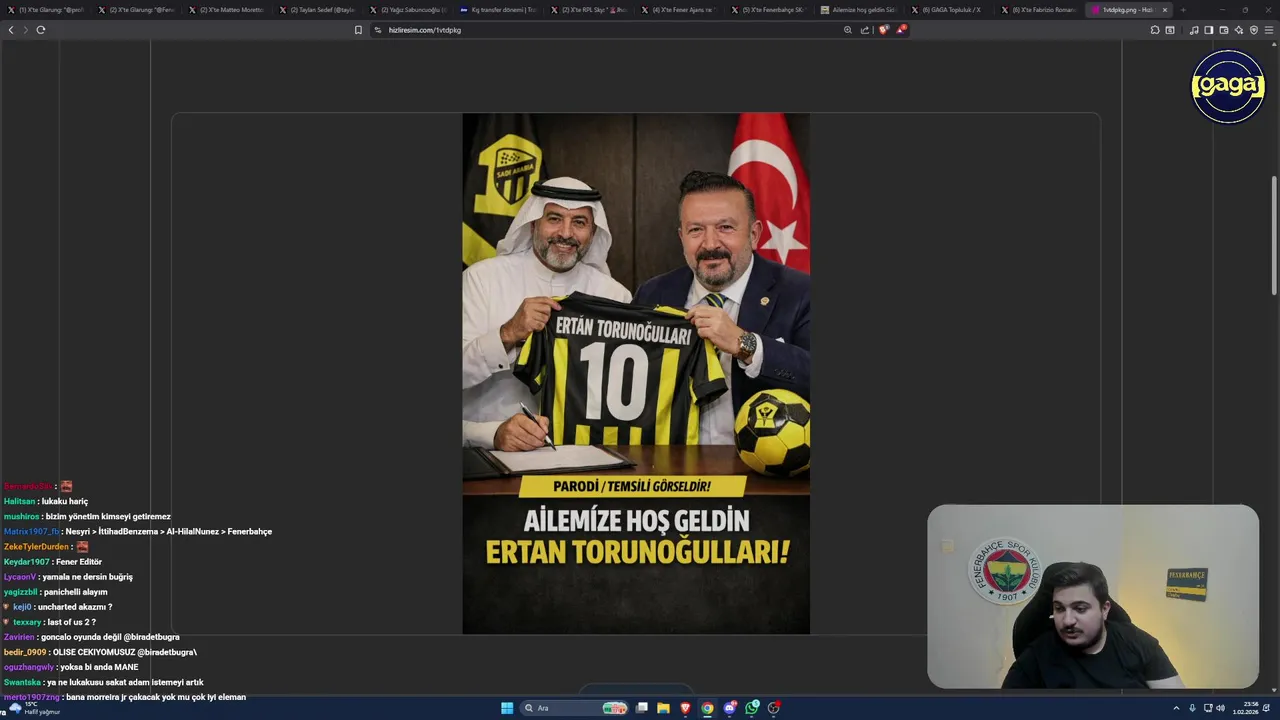Open WhatsApp from the taskbar
This screenshot has width=1280, height=720.
(752, 708)
